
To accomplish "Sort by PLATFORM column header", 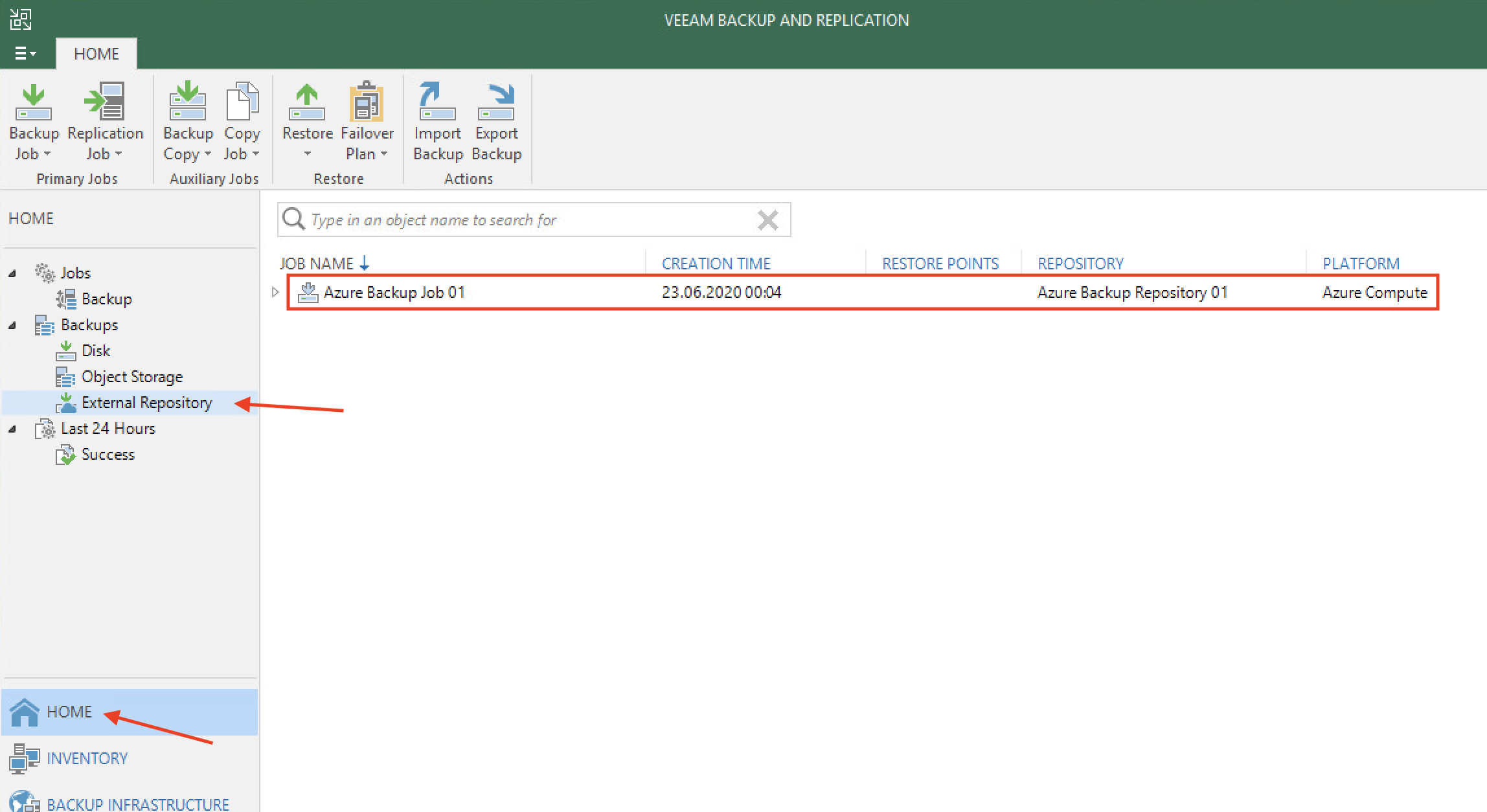I will pos(1361,264).
